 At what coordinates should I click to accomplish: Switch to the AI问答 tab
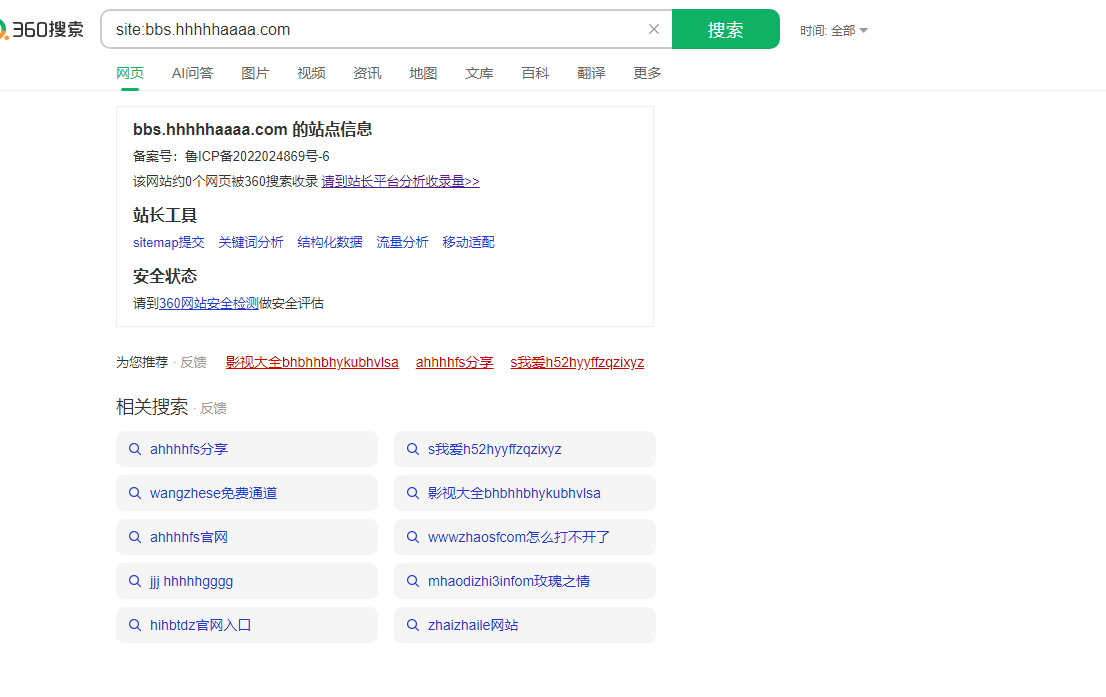point(193,73)
